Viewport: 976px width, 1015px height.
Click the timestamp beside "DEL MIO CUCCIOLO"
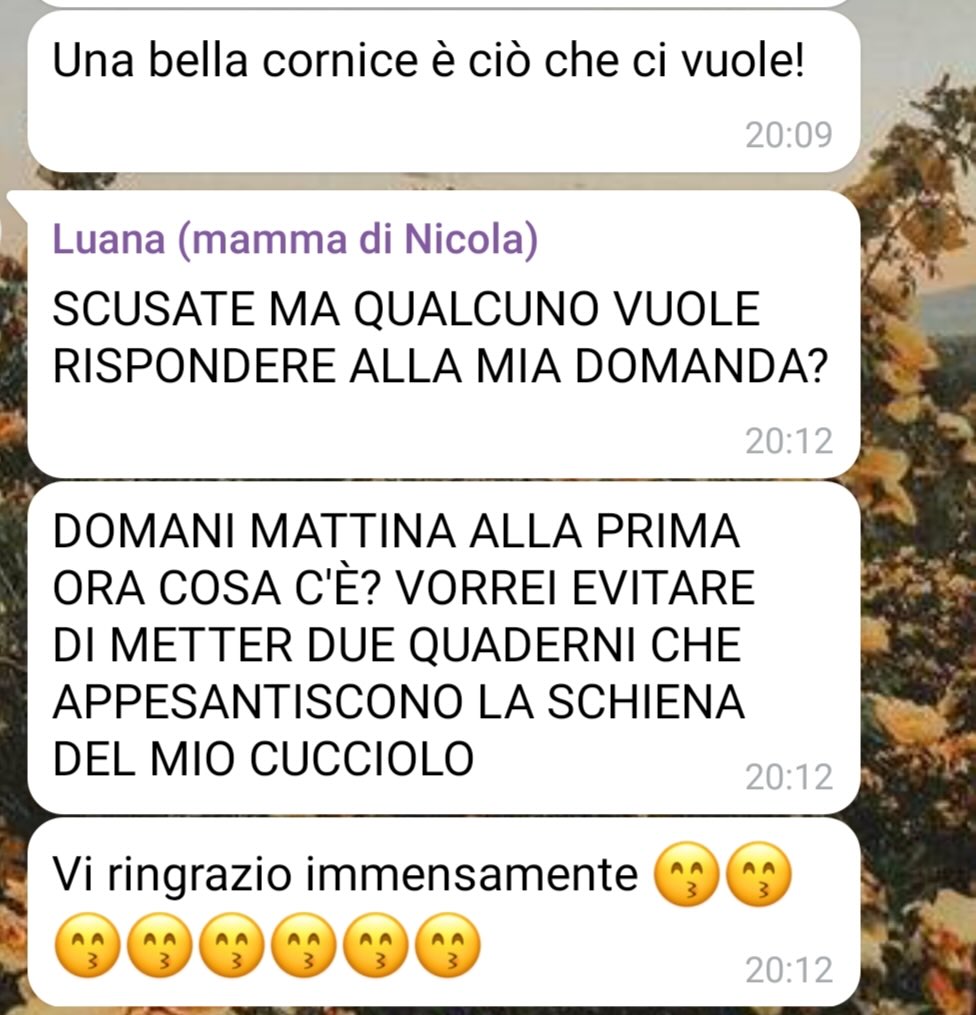click(788, 777)
